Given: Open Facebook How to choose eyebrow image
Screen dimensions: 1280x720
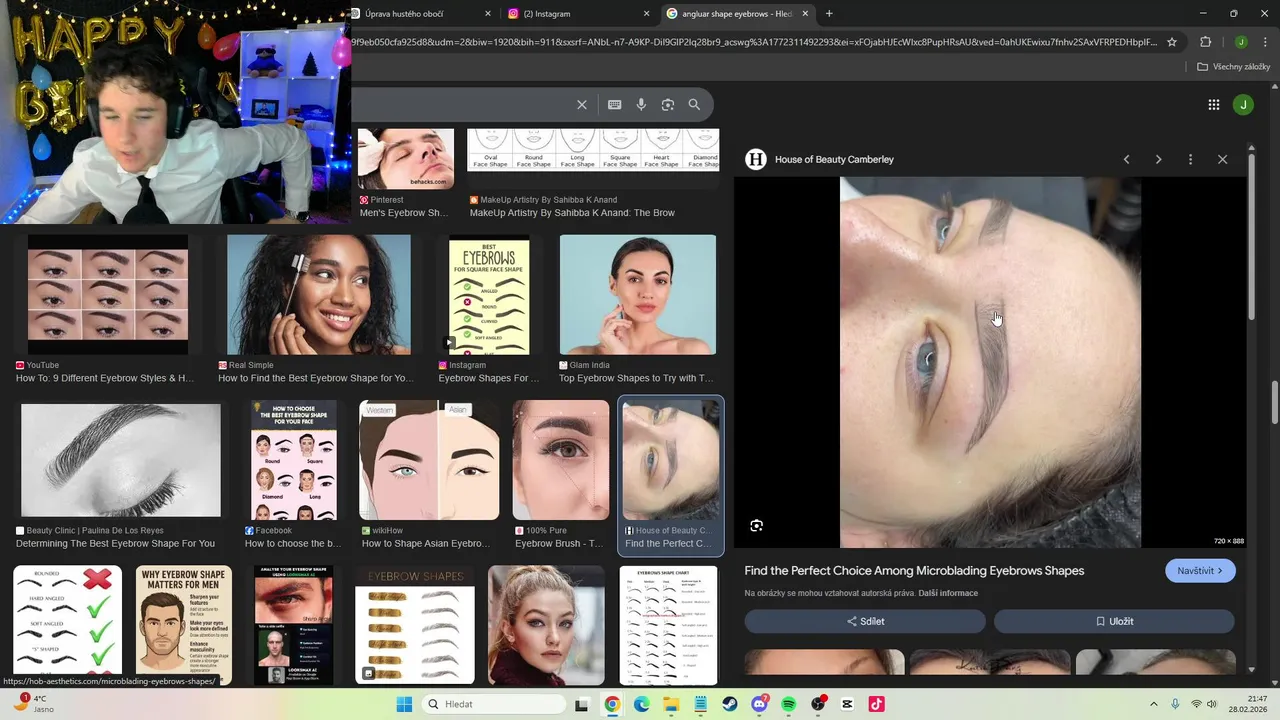Looking at the screenshot, I should pos(294,460).
